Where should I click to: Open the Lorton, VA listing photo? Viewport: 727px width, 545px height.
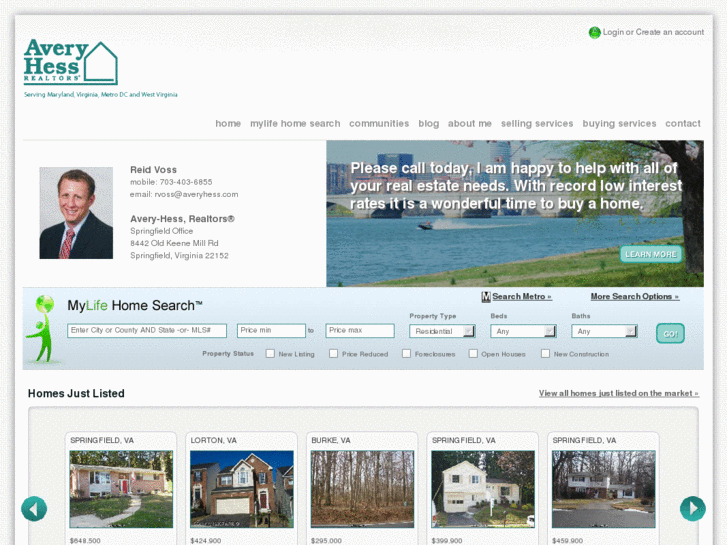click(x=242, y=489)
